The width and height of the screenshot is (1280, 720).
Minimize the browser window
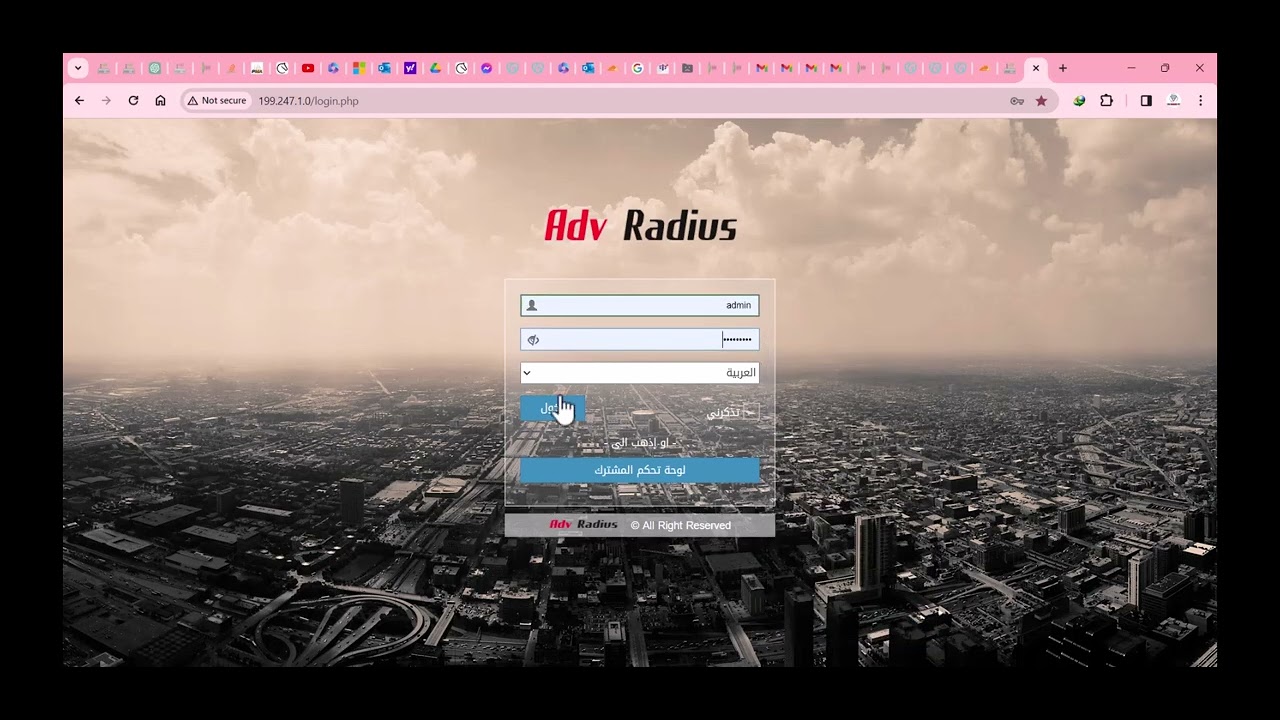1131,68
